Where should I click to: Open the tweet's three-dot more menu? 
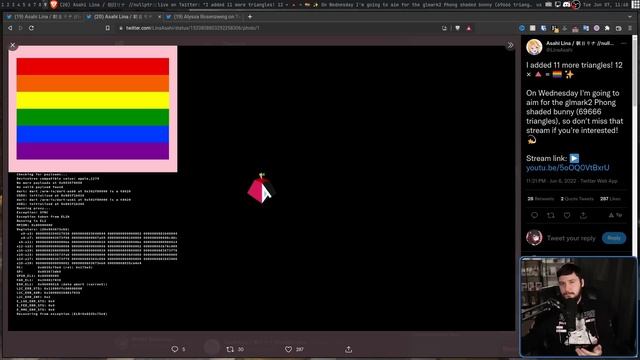click(623, 43)
